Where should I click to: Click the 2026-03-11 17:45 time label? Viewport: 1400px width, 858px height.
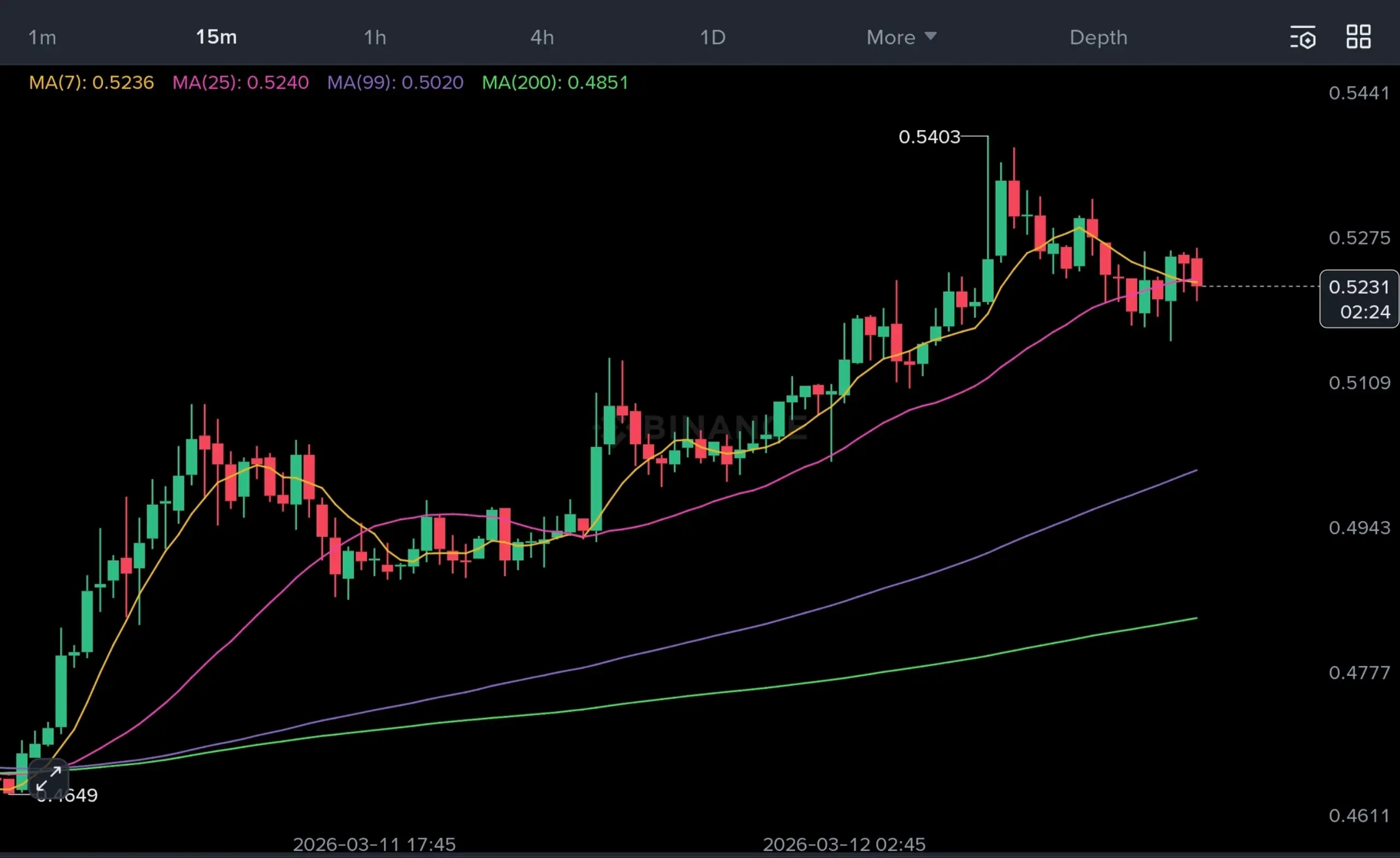(374, 844)
